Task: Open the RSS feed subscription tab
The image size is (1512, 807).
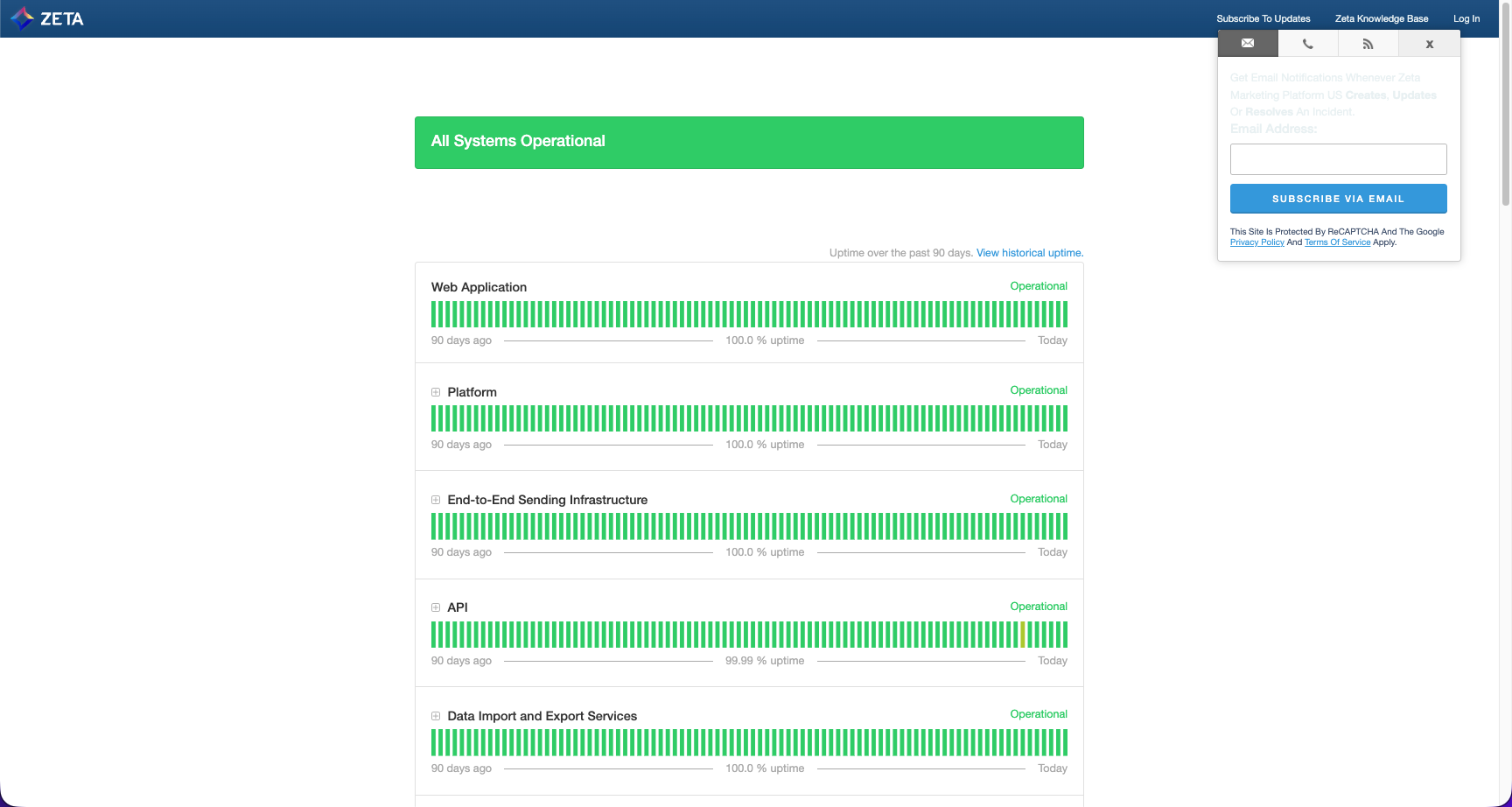Action: pos(1368,44)
